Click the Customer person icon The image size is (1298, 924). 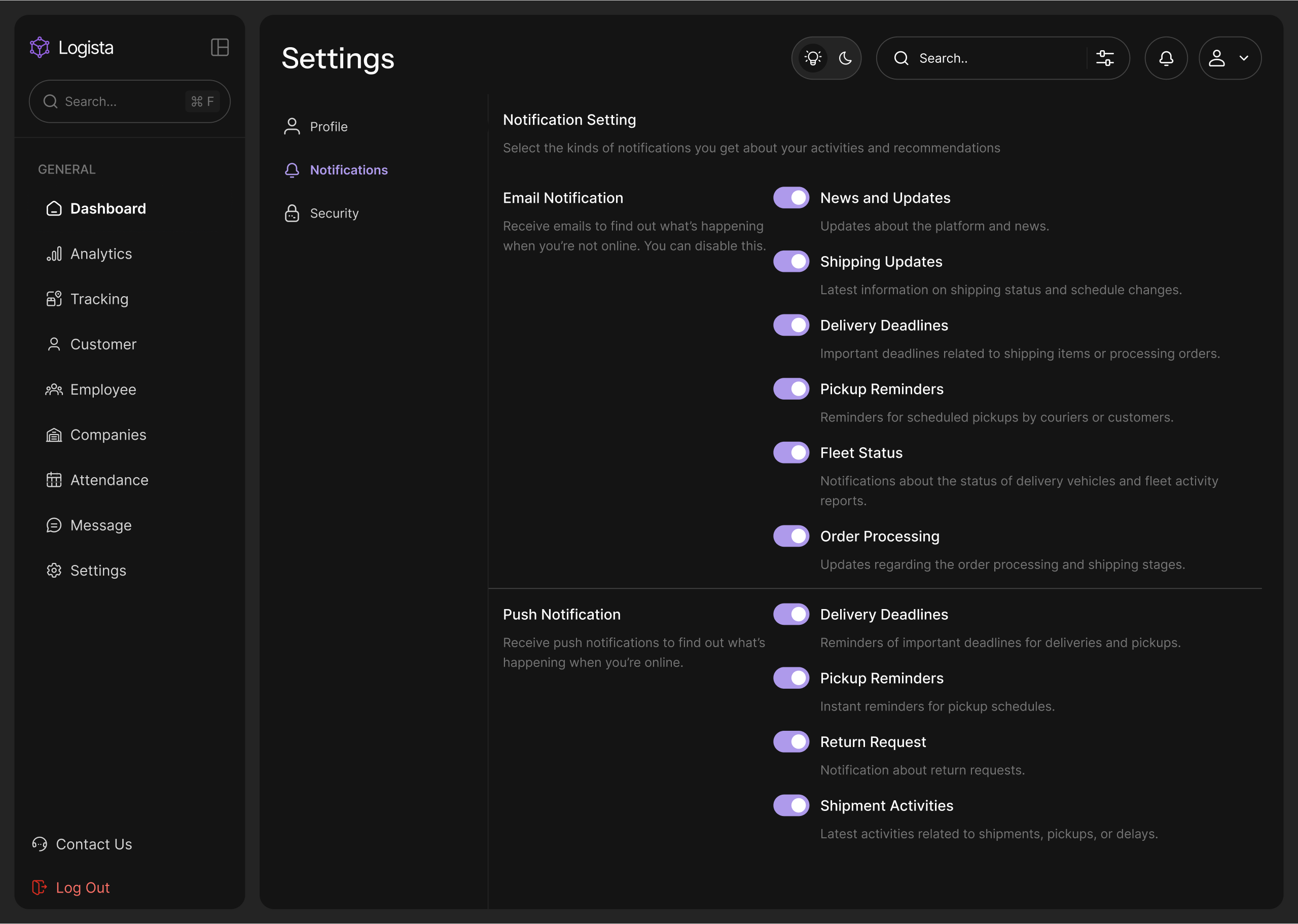pyautogui.click(x=54, y=344)
